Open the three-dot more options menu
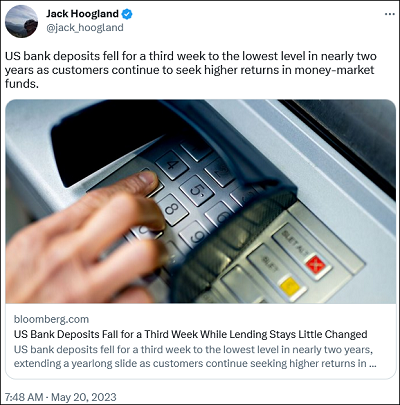Image resolution: width=400 pixels, height=405 pixels. (390, 14)
